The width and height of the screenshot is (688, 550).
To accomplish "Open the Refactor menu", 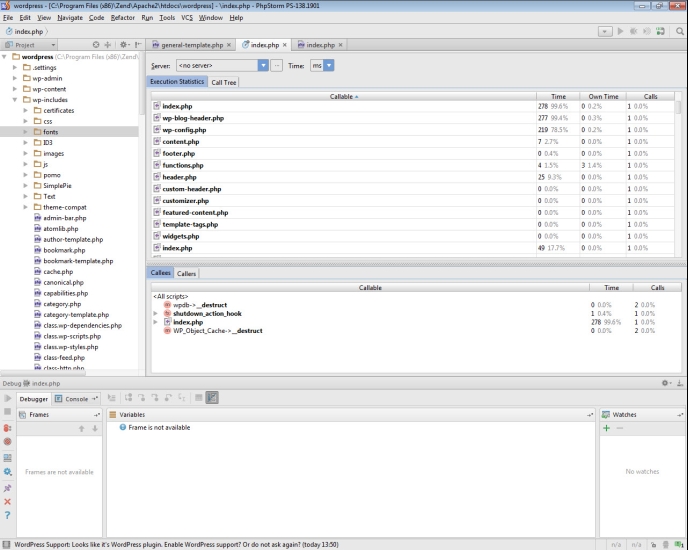I will pos(122,17).
